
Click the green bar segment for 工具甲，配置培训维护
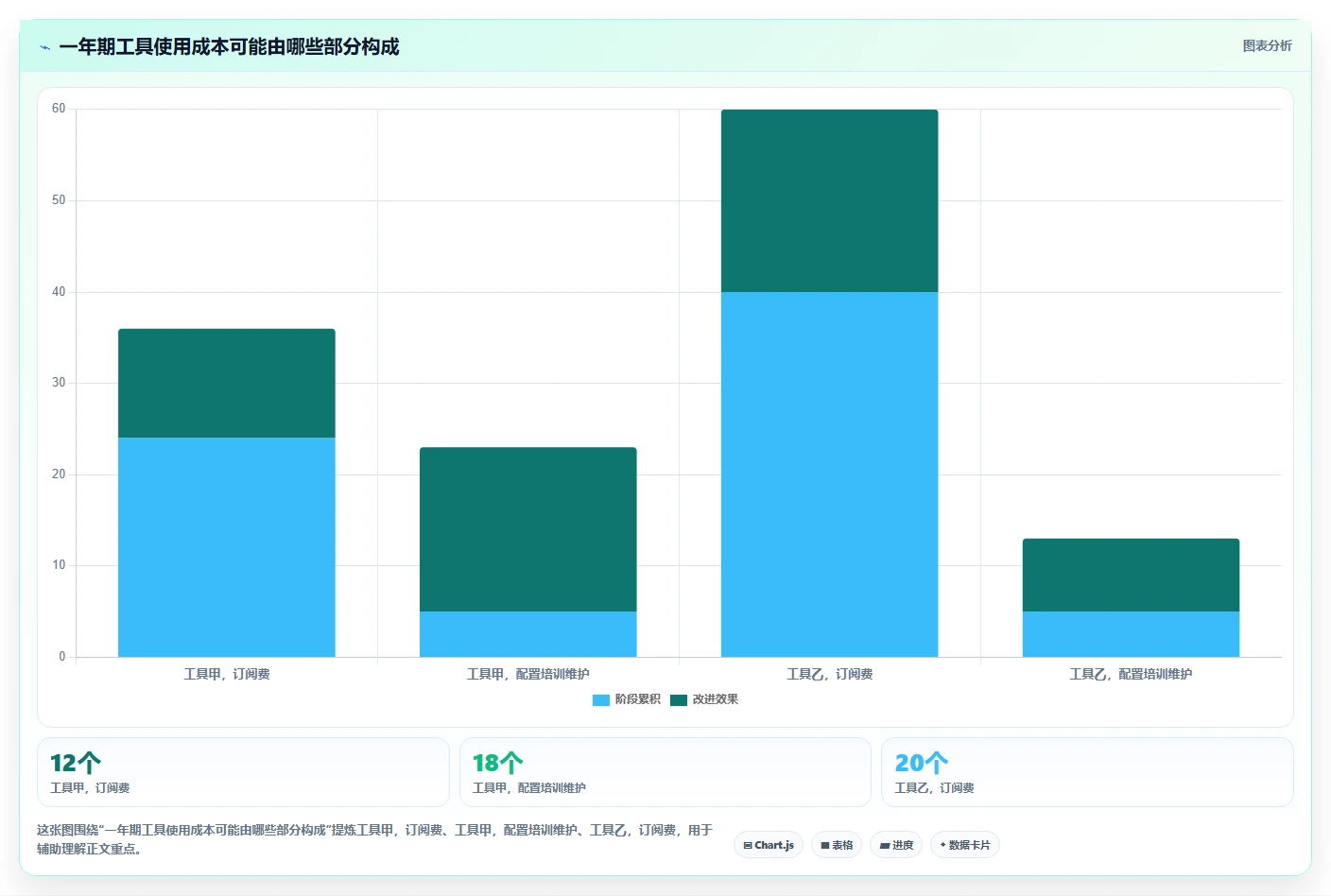tap(528, 529)
